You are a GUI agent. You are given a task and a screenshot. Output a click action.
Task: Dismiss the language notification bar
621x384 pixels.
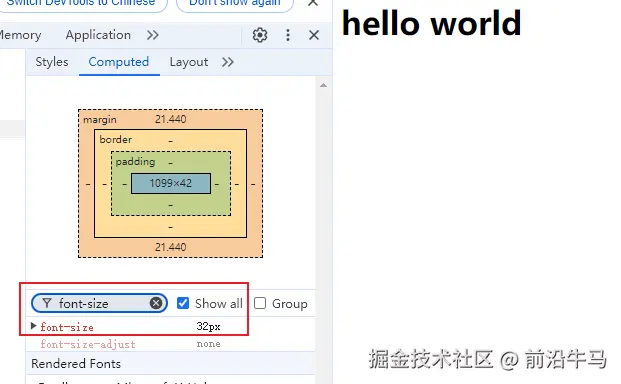(x=313, y=3)
